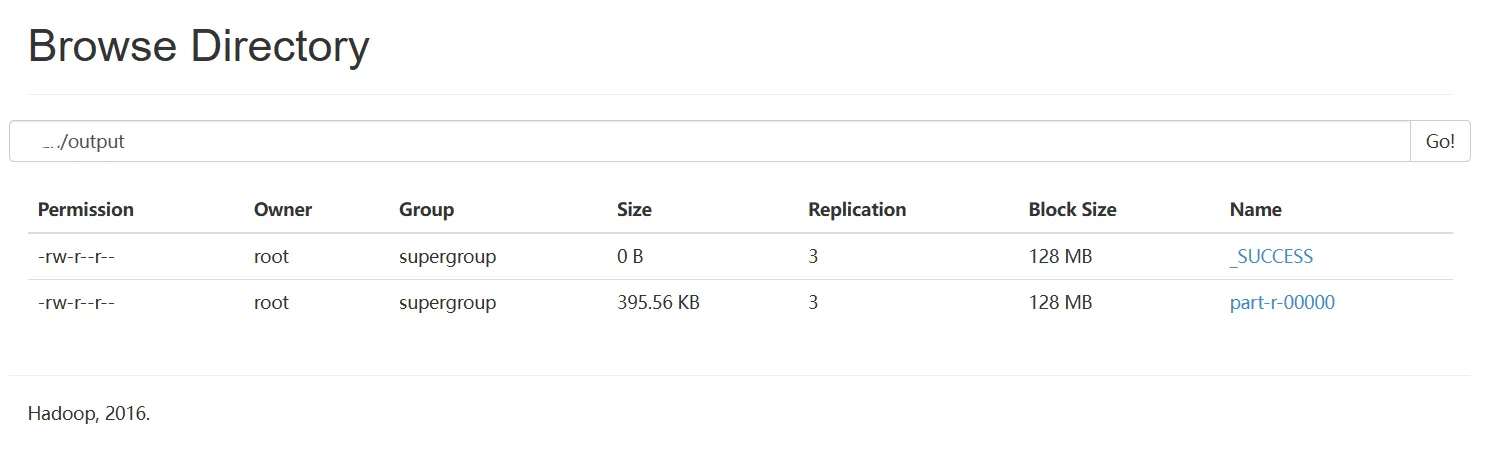Image resolution: width=1492 pixels, height=453 pixels.
Task: Click the Replication column header
Action: 857,210
